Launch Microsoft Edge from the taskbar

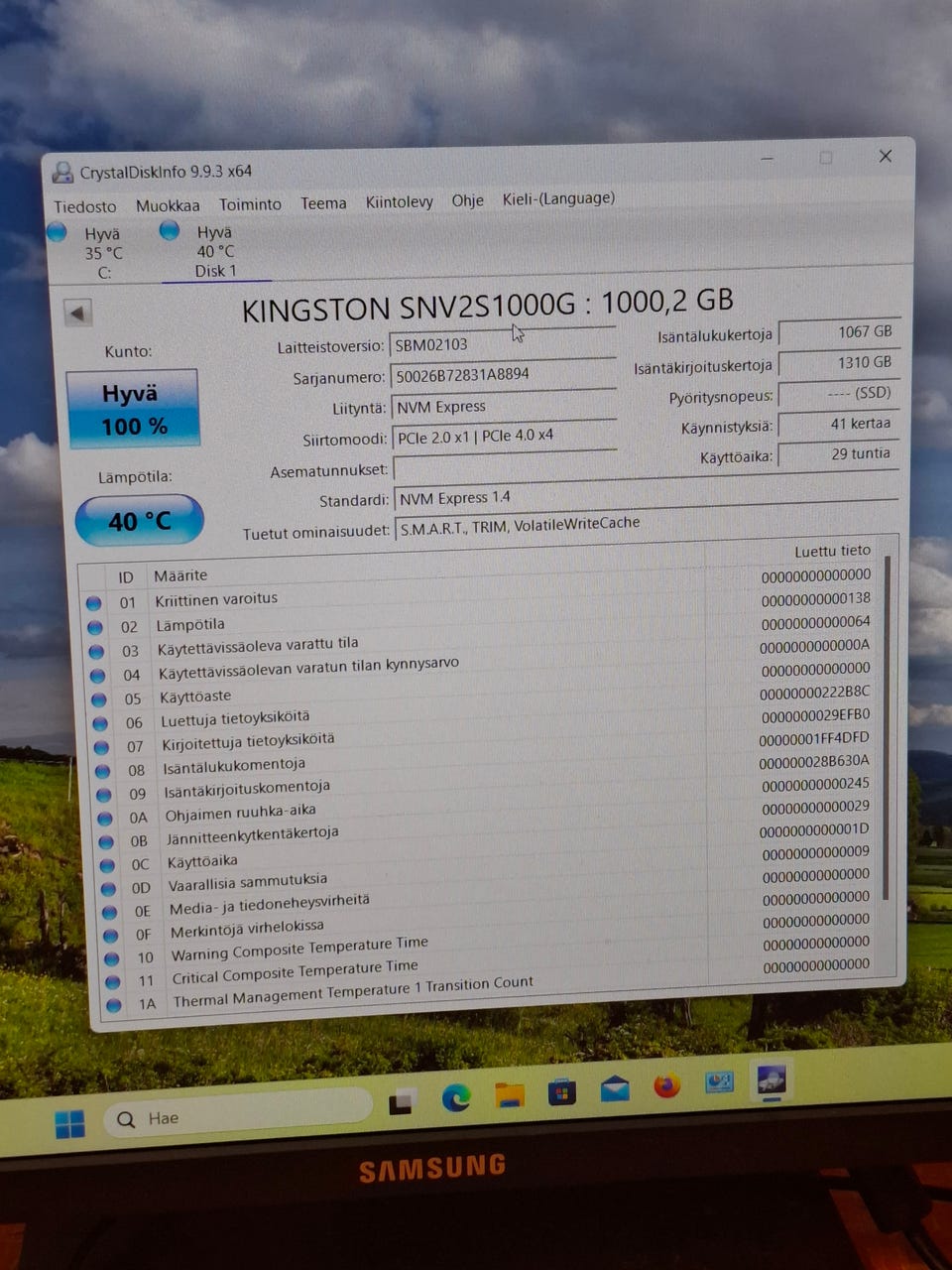click(456, 1097)
